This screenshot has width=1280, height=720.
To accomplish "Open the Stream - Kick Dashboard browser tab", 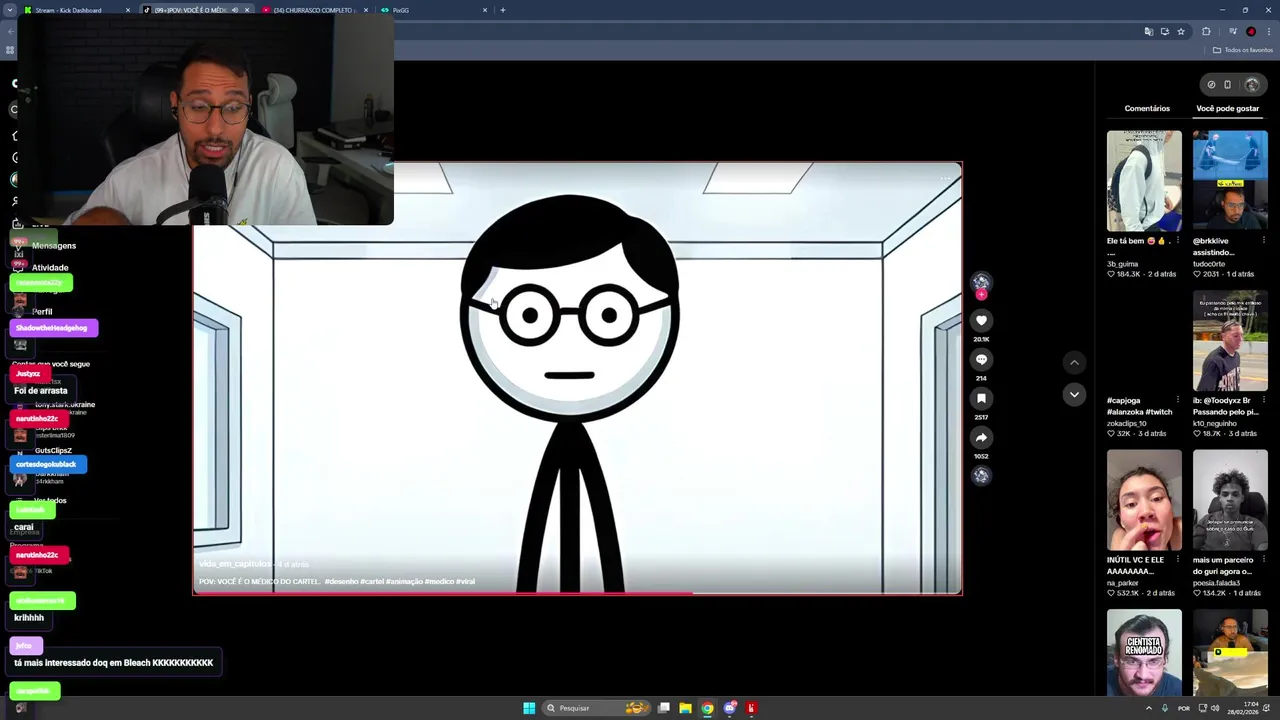I will click(77, 10).
